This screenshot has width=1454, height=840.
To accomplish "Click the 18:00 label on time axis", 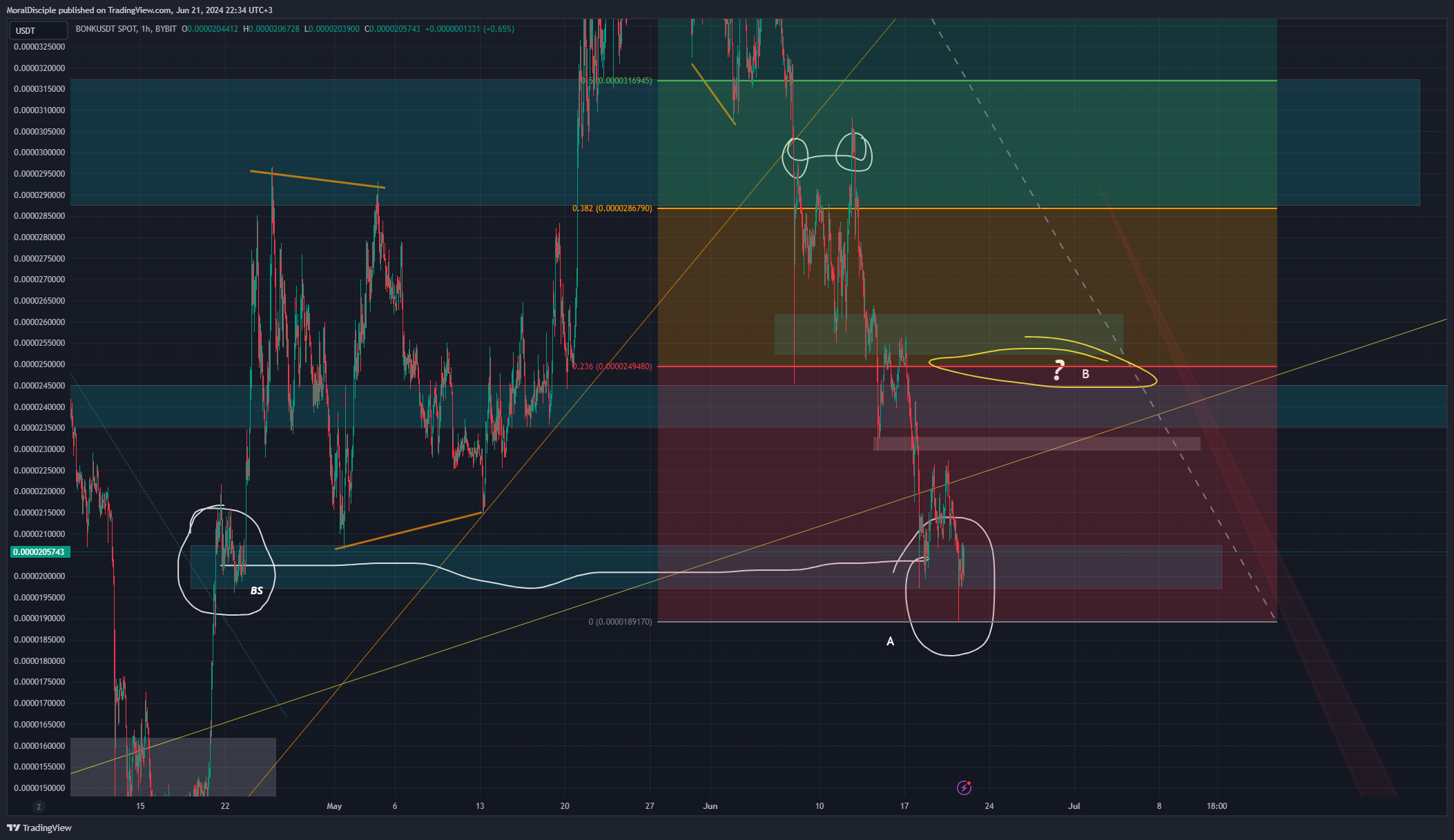I will coord(1216,806).
